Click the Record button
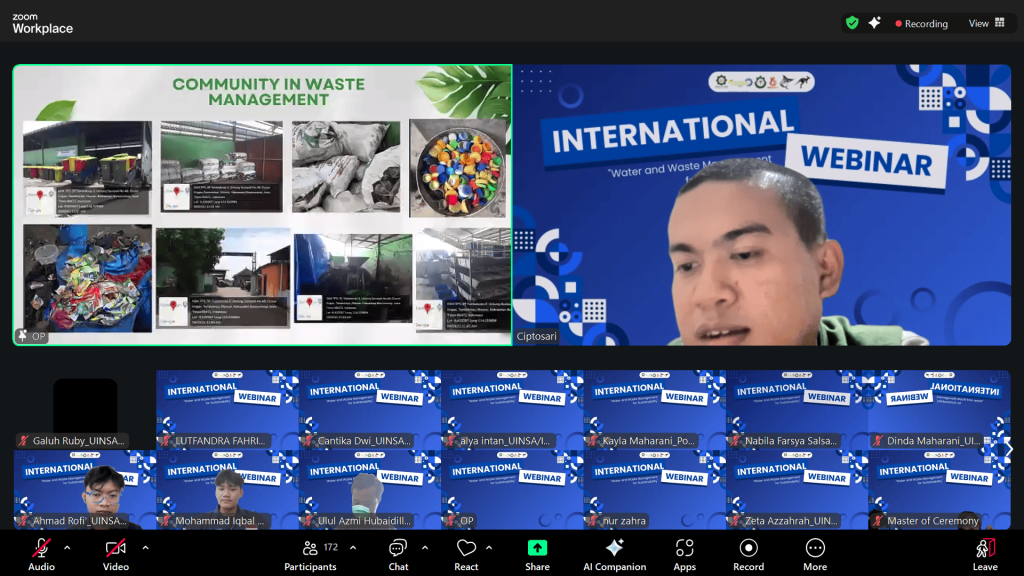1024x576 pixels. tap(748, 552)
